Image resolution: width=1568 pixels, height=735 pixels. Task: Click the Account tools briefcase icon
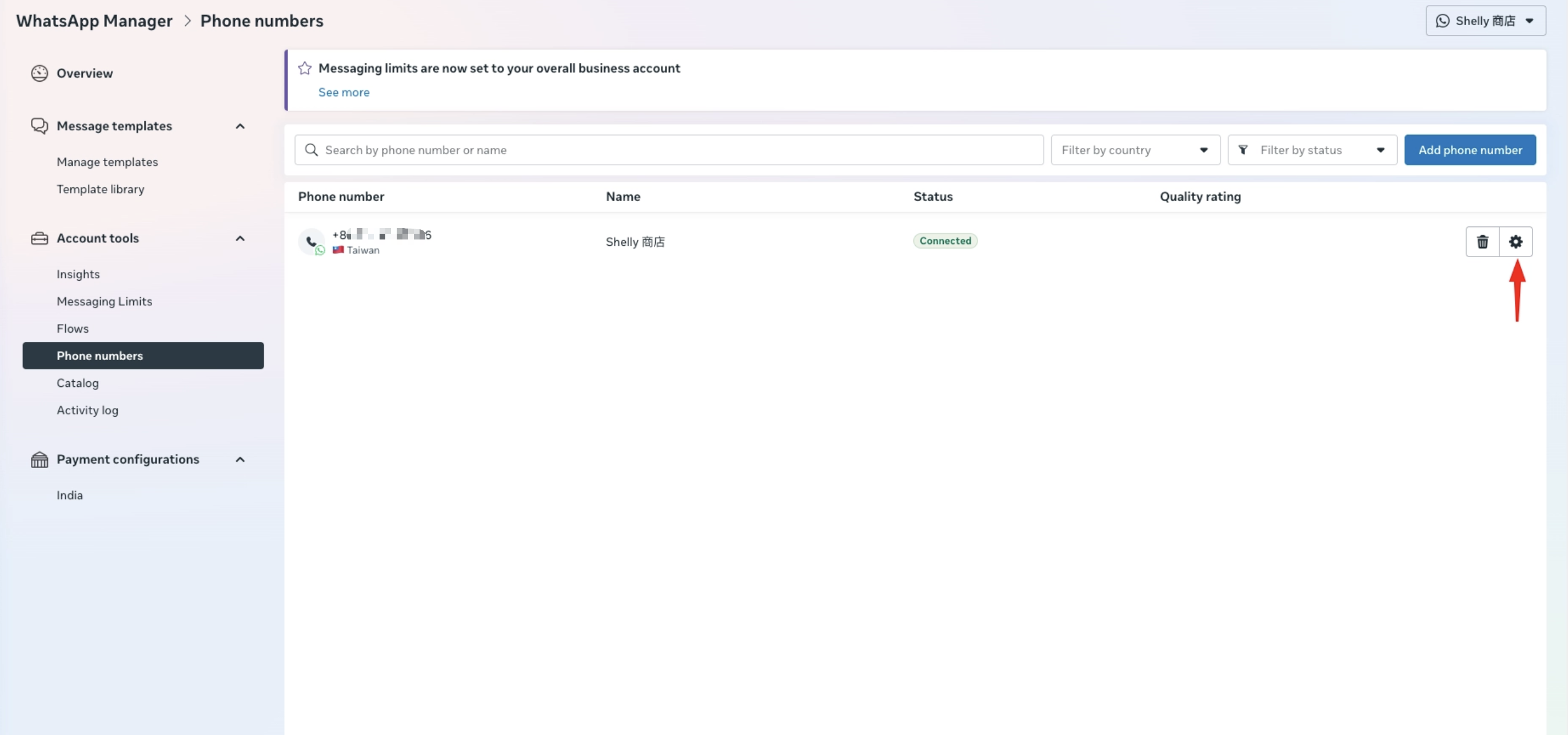39,238
